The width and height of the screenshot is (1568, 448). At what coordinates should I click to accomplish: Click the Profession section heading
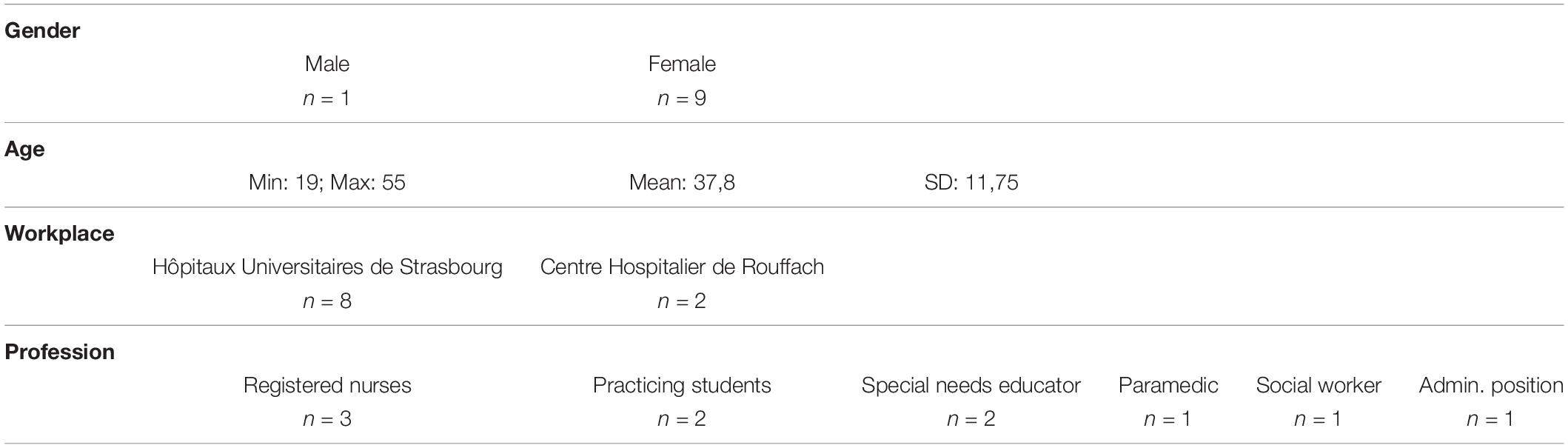pyautogui.click(x=59, y=352)
